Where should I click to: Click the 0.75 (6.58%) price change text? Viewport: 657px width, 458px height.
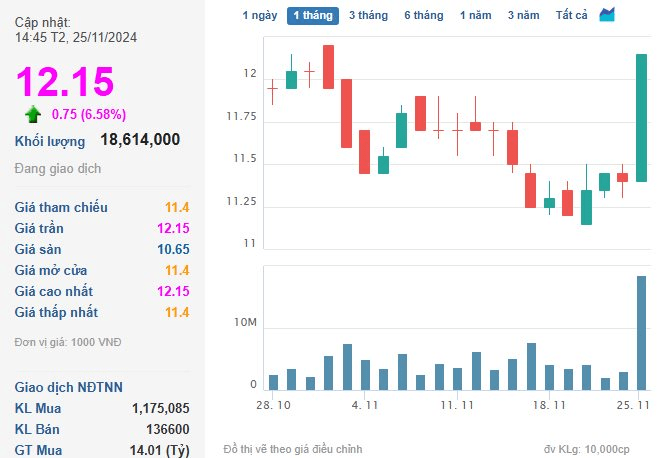click(89, 114)
